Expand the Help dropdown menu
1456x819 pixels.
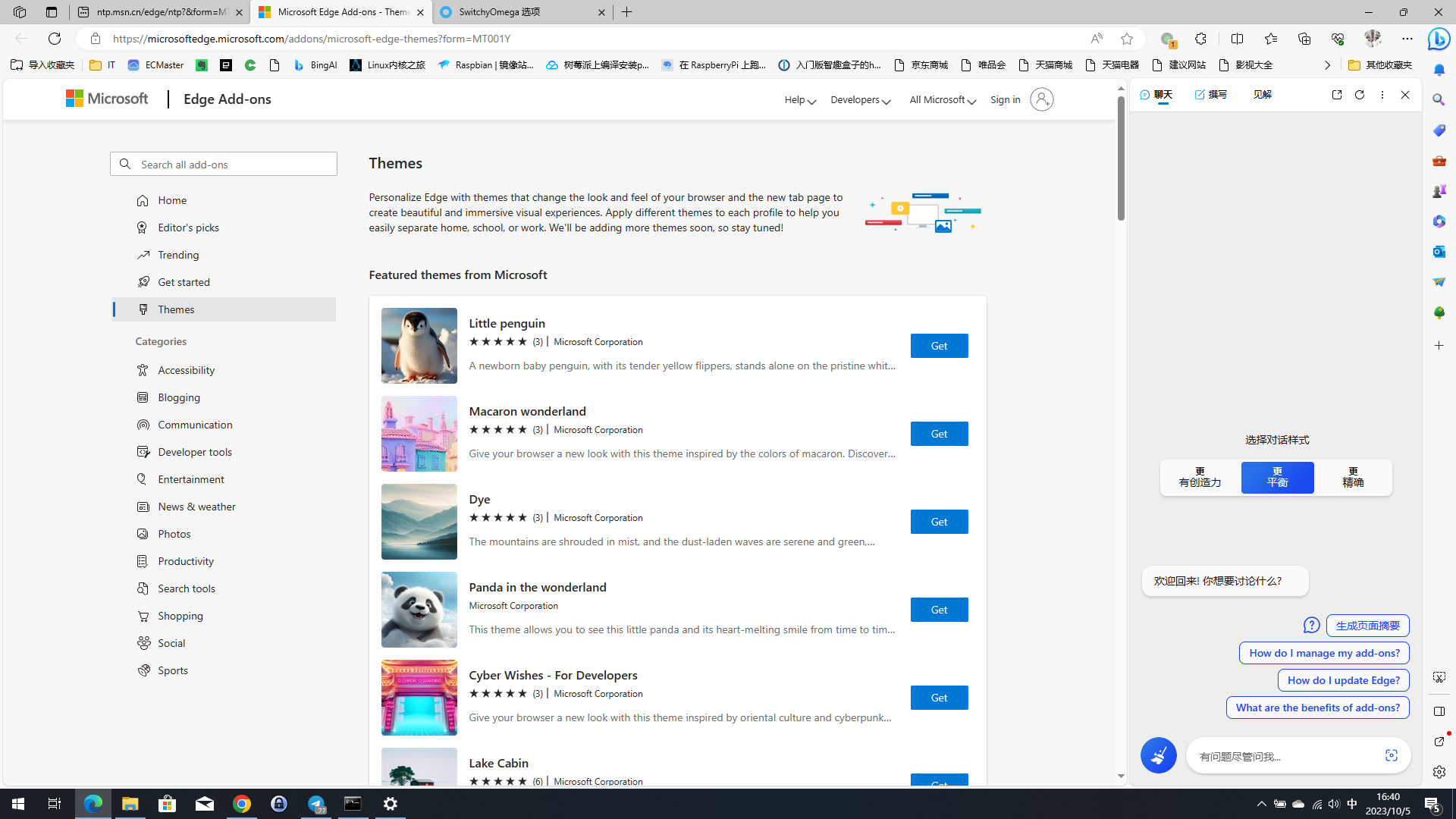tap(799, 100)
